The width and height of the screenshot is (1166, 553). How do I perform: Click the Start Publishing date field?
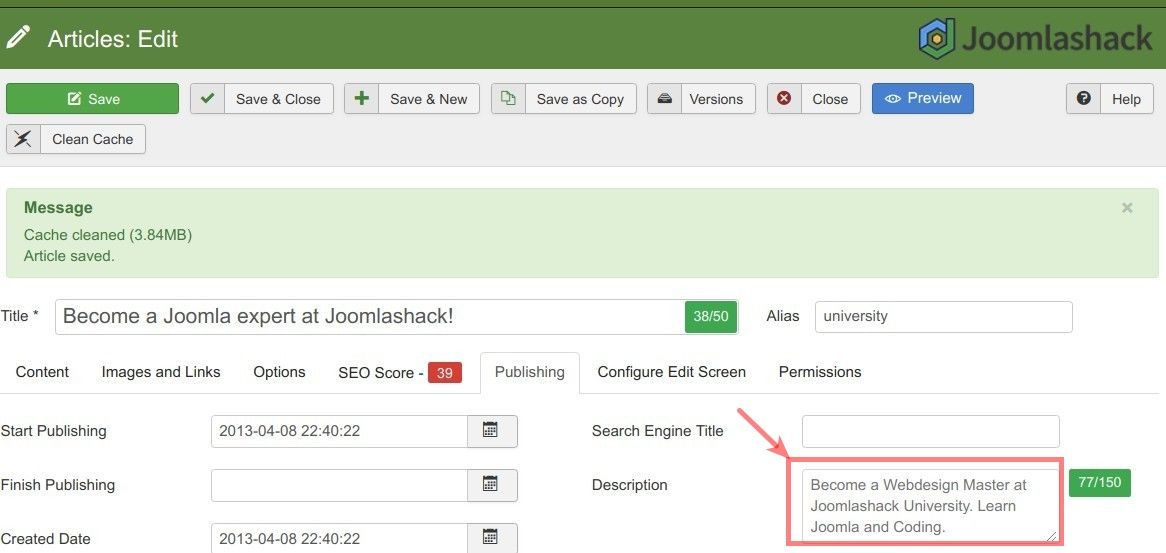(x=339, y=431)
